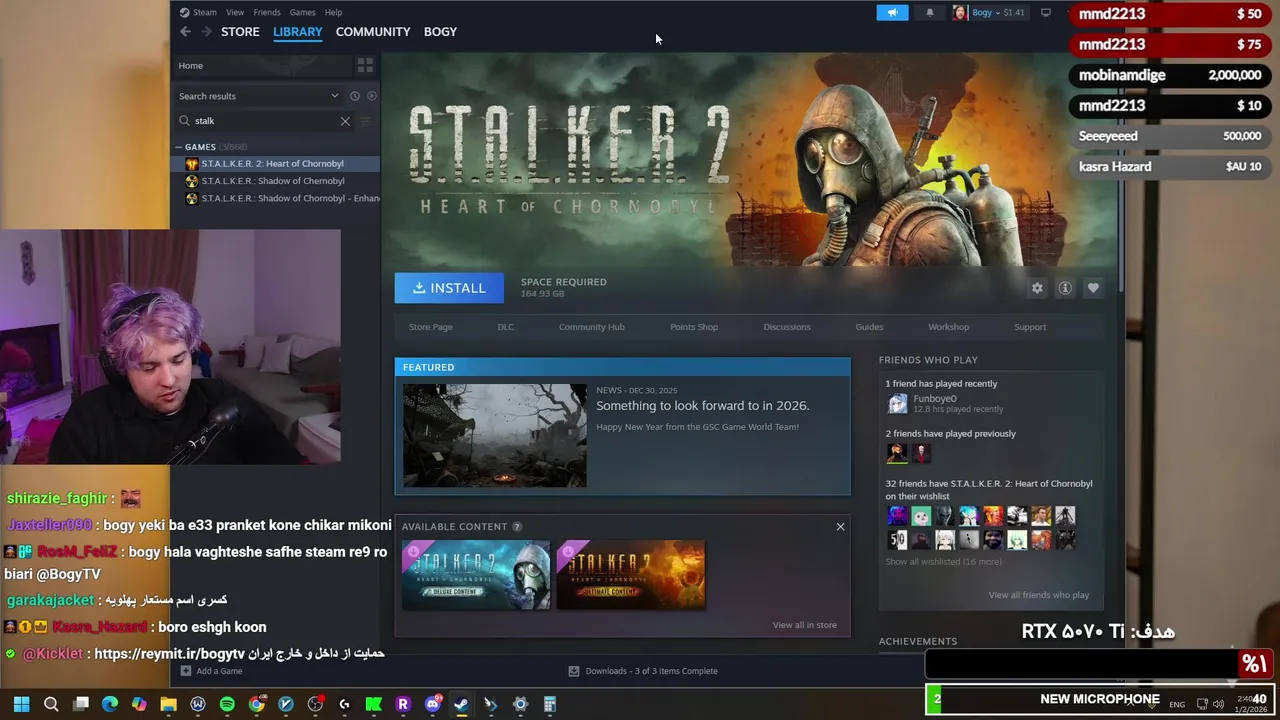Open the Support tab
This screenshot has width=1280, height=720.
tap(1030, 327)
